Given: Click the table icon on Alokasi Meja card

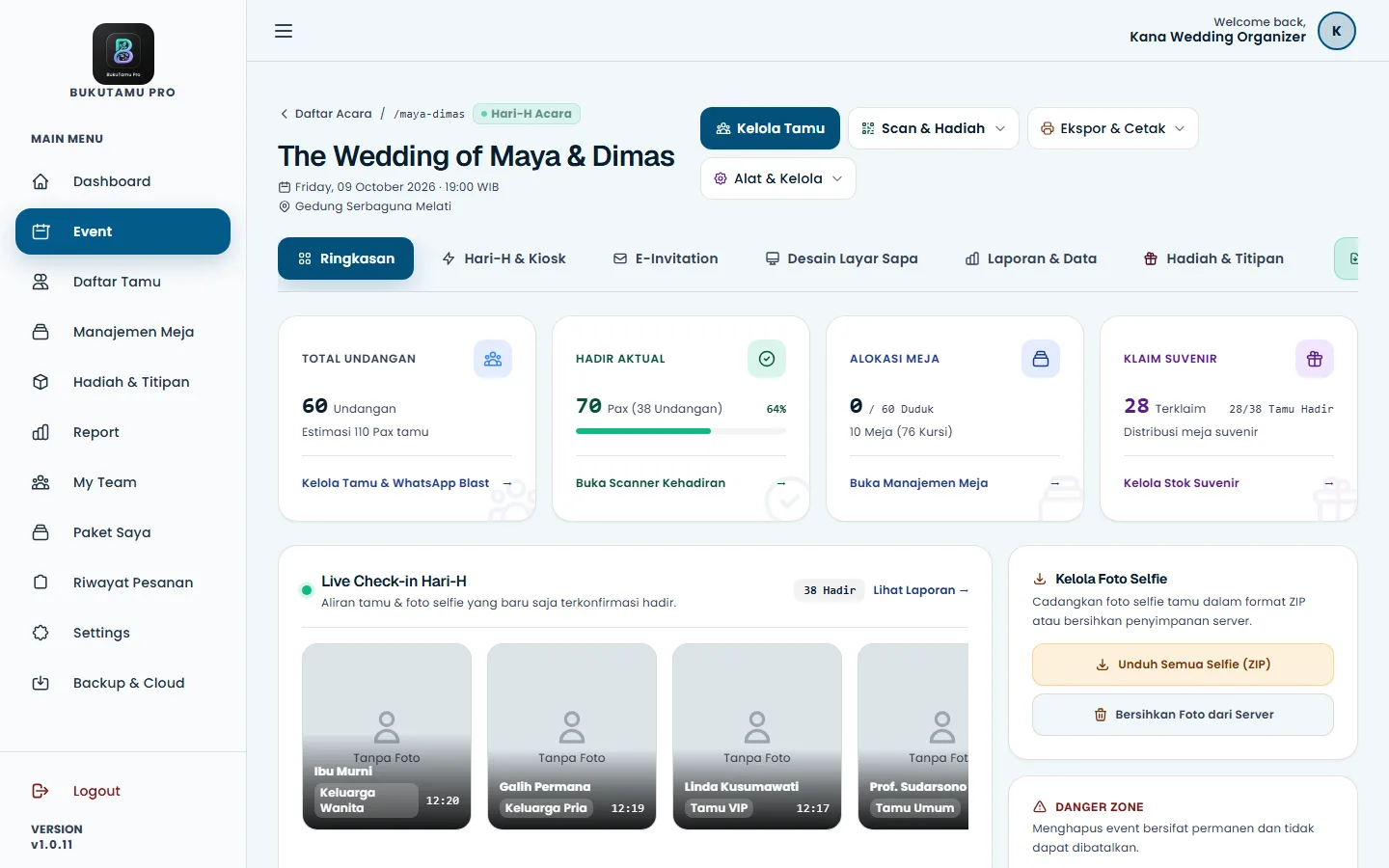Looking at the screenshot, I should click(x=1041, y=359).
